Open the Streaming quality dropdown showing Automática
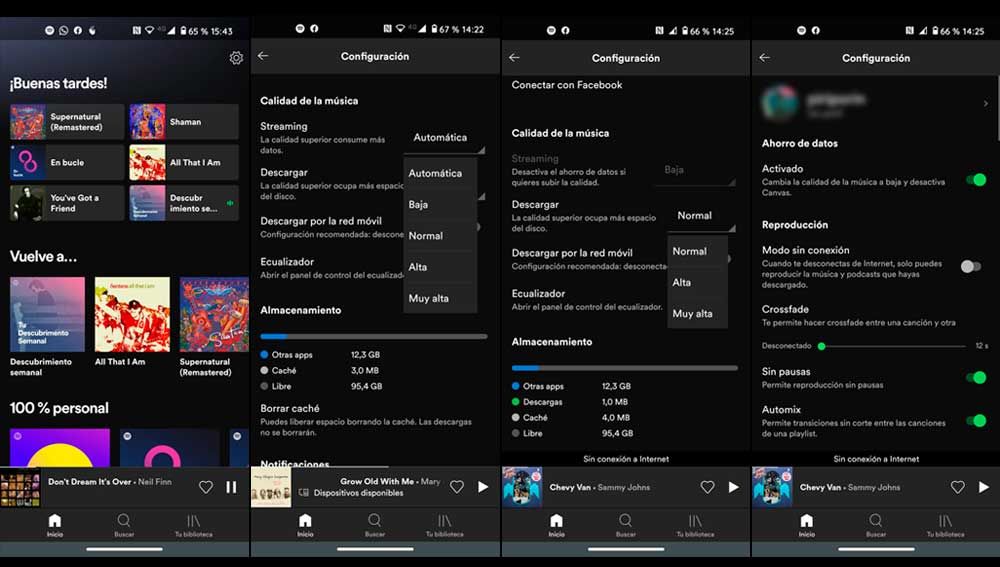 click(x=445, y=138)
